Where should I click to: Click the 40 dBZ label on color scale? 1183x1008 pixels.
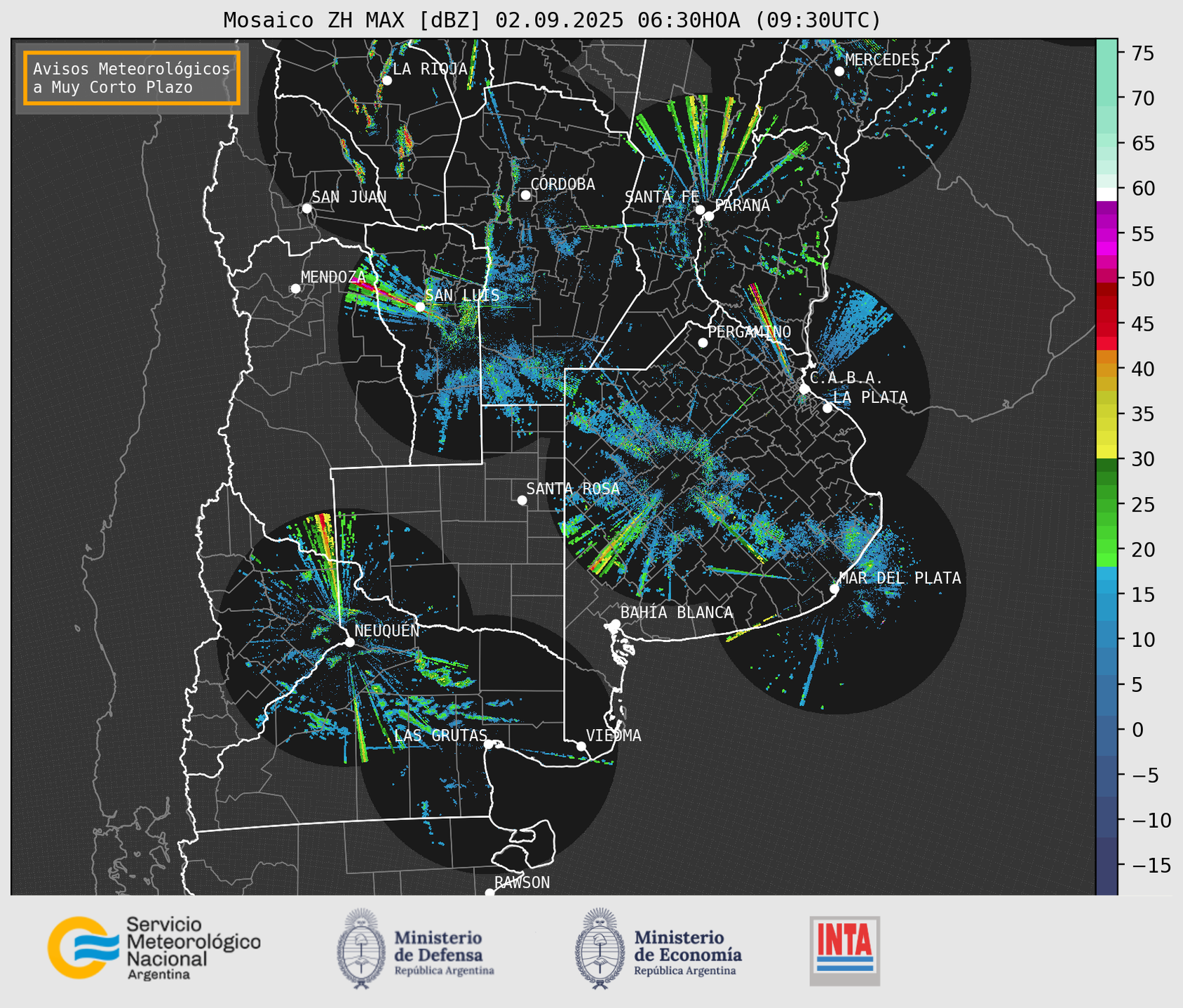tap(1142, 369)
